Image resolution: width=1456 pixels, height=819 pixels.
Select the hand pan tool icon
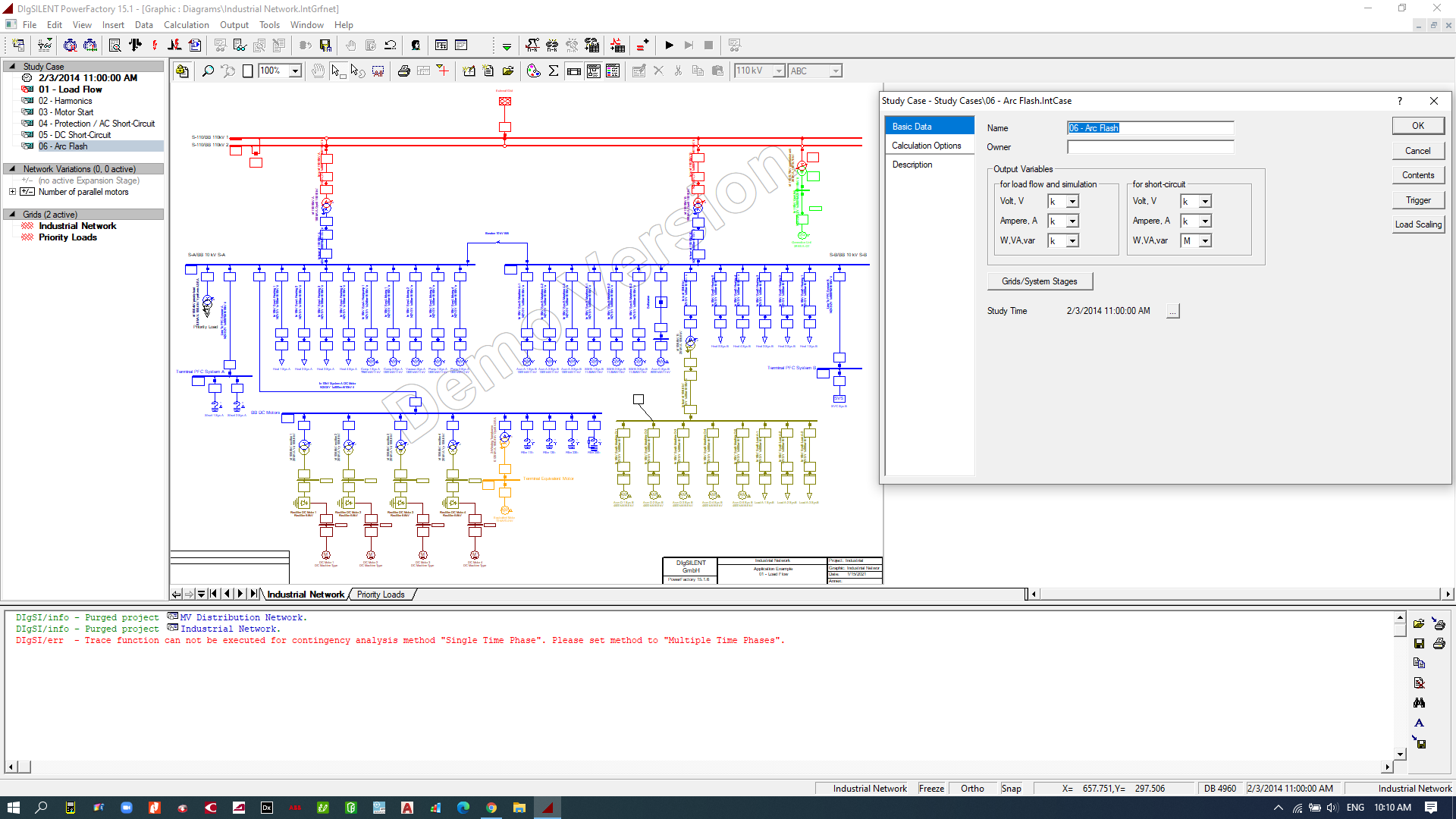pos(318,71)
